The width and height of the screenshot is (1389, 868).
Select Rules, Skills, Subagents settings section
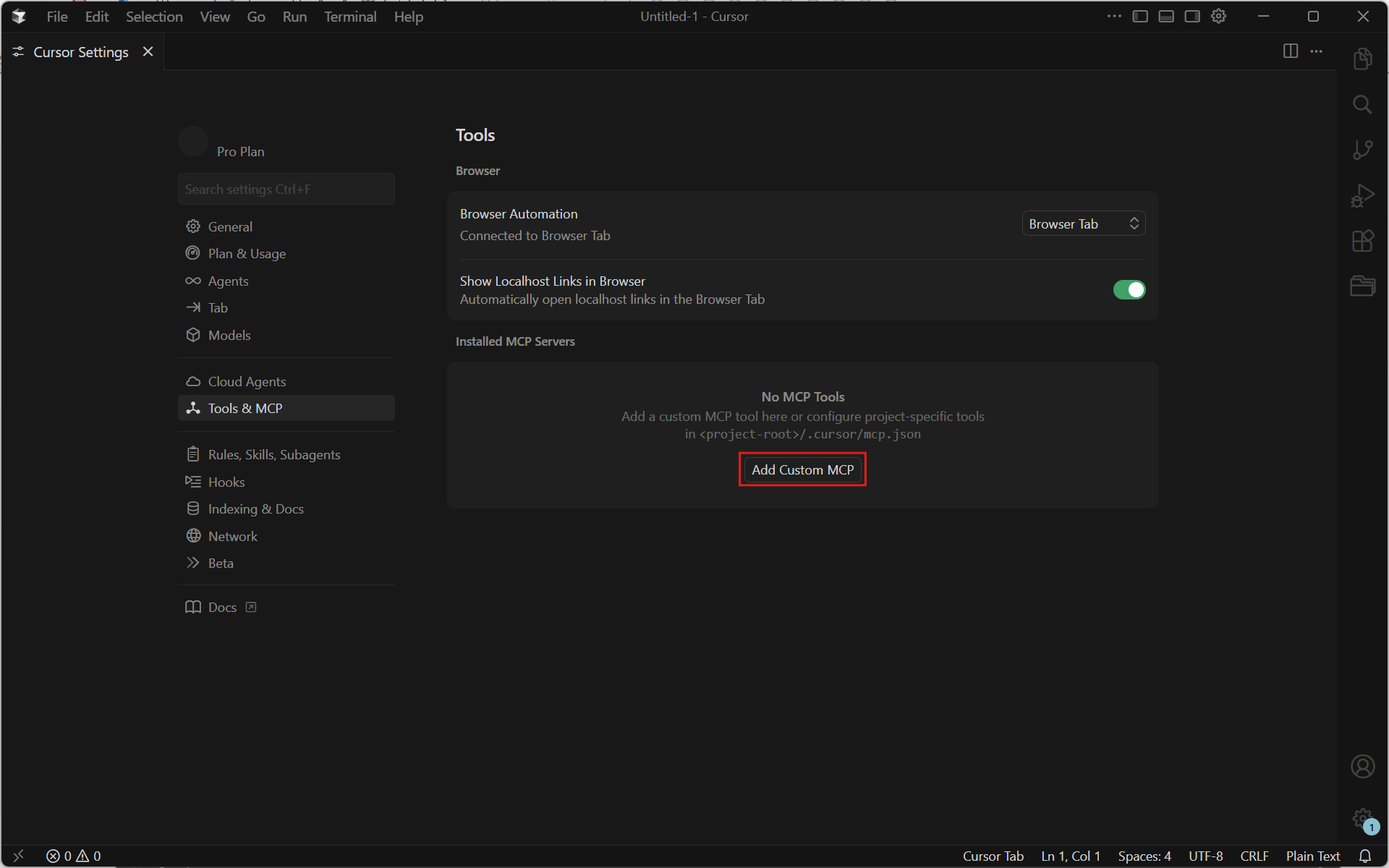click(x=273, y=454)
